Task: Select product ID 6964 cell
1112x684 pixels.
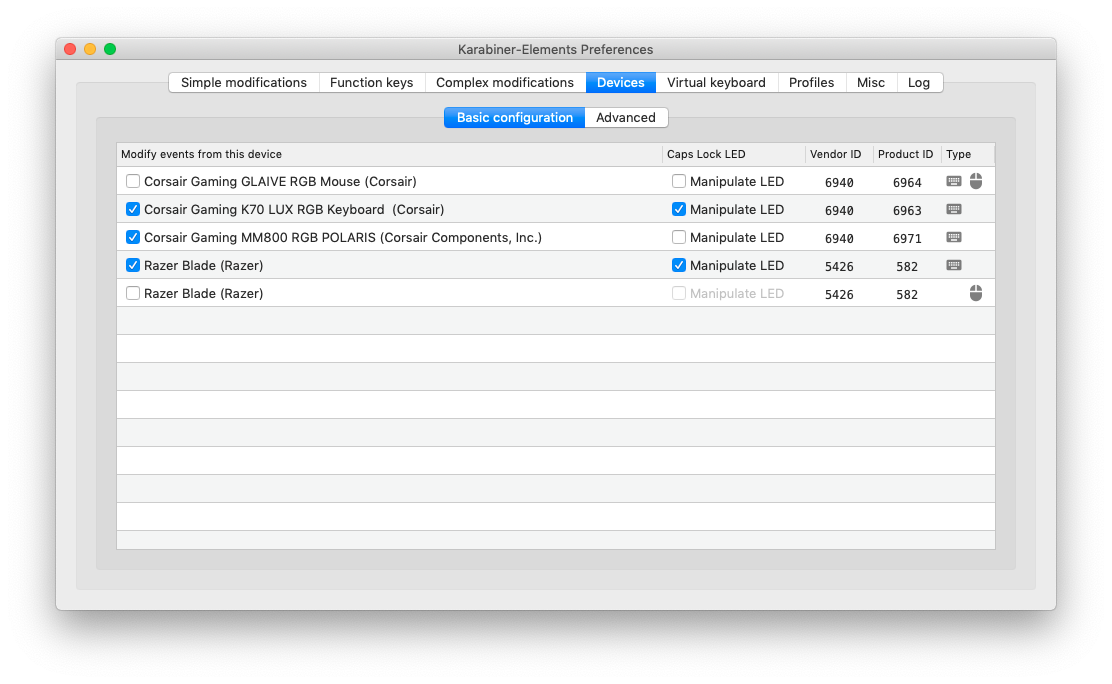Action: click(907, 182)
